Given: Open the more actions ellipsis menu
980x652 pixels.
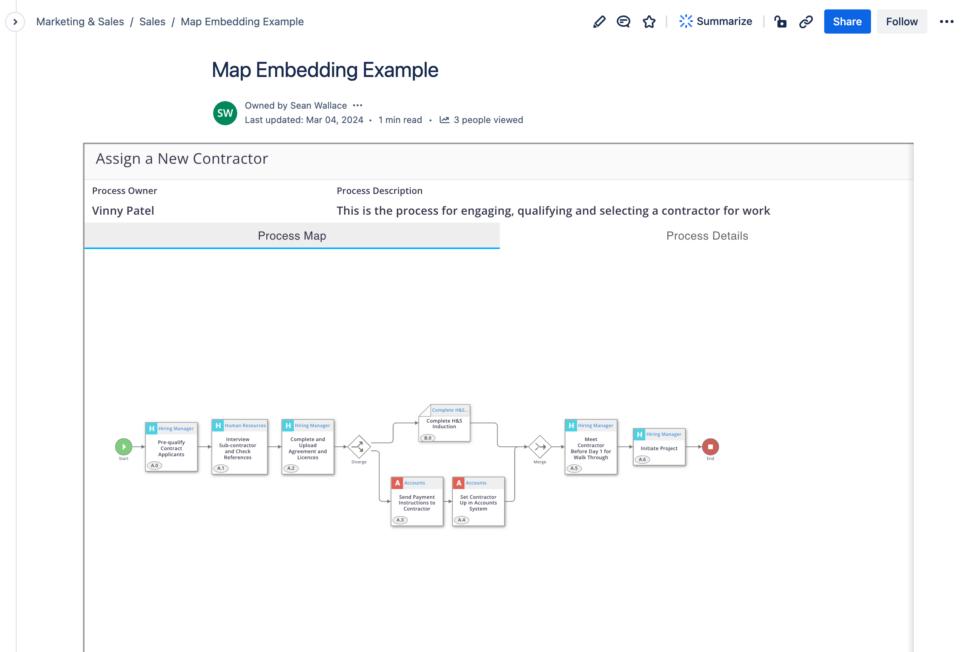Looking at the screenshot, I should (948, 21).
